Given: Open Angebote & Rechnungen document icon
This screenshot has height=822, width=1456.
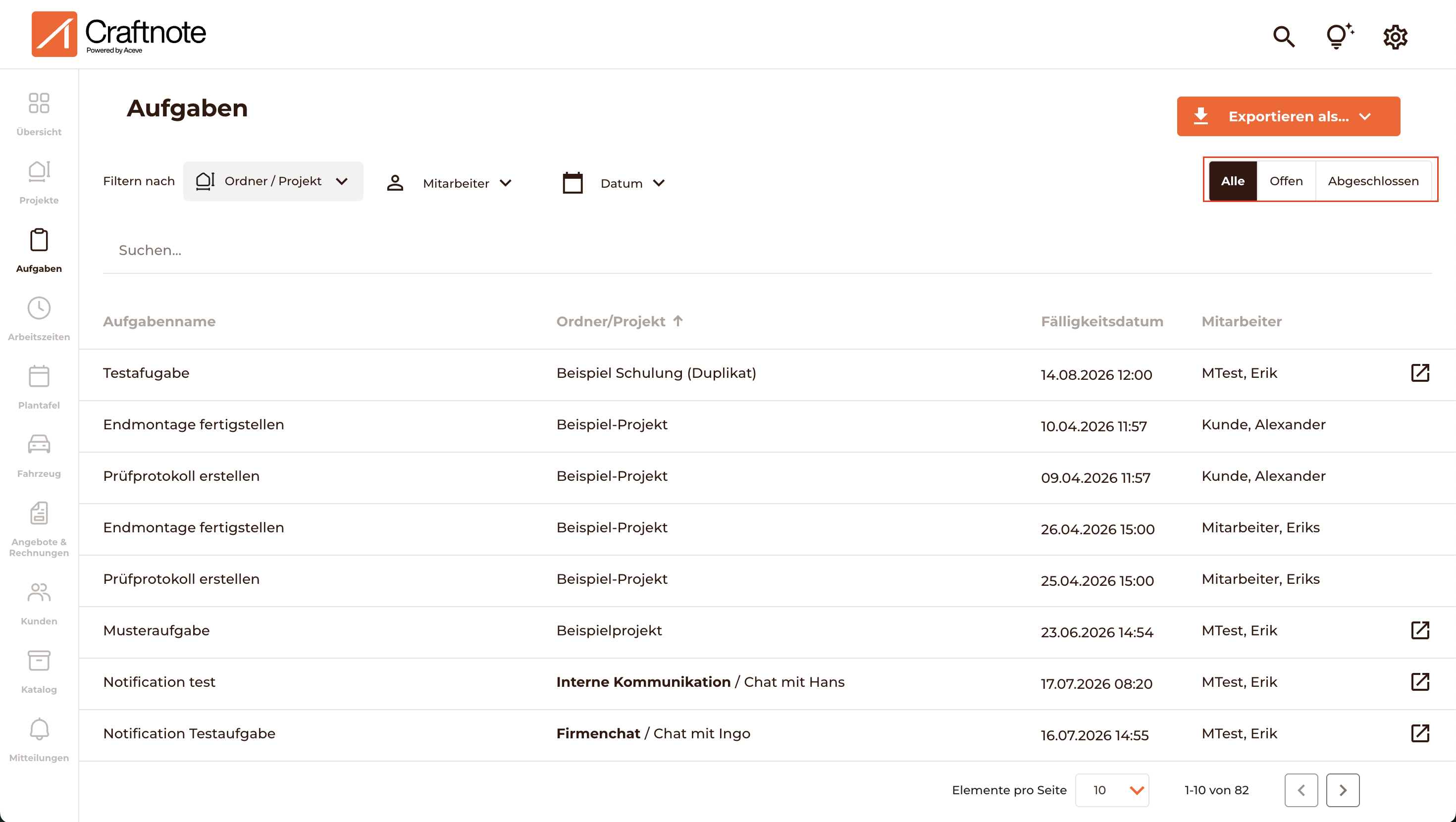Looking at the screenshot, I should coord(39,513).
